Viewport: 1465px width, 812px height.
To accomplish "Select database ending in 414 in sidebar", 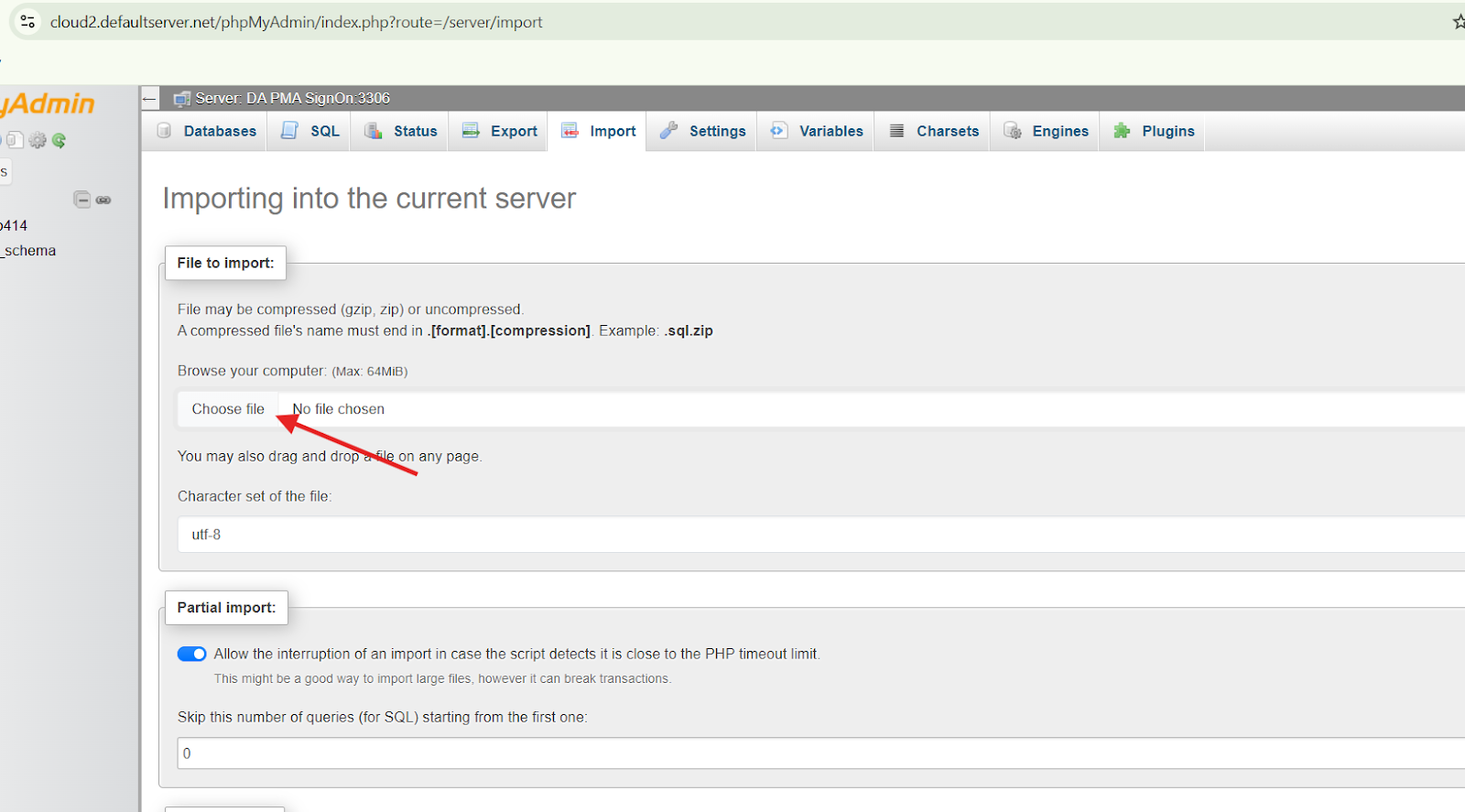I will 14,225.
